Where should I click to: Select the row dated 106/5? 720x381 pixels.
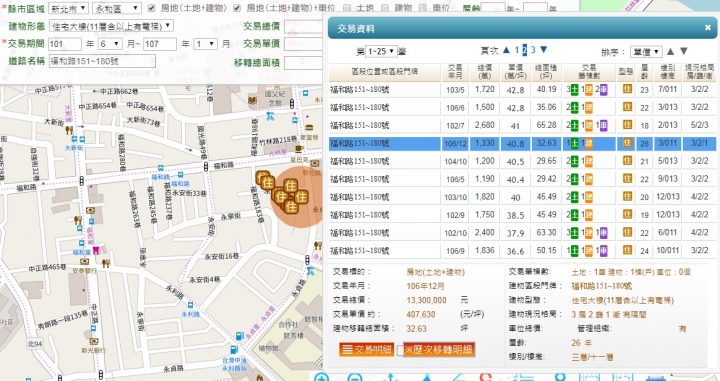pyautogui.click(x=523, y=179)
